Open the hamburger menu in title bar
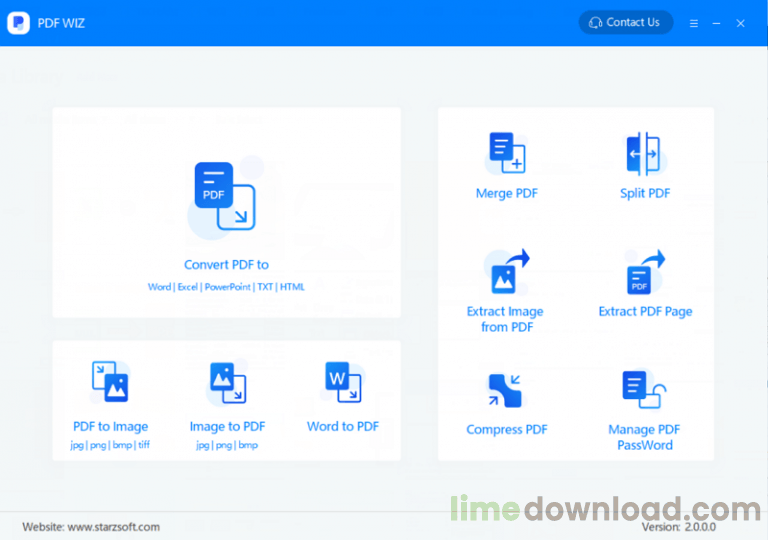 tap(694, 23)
